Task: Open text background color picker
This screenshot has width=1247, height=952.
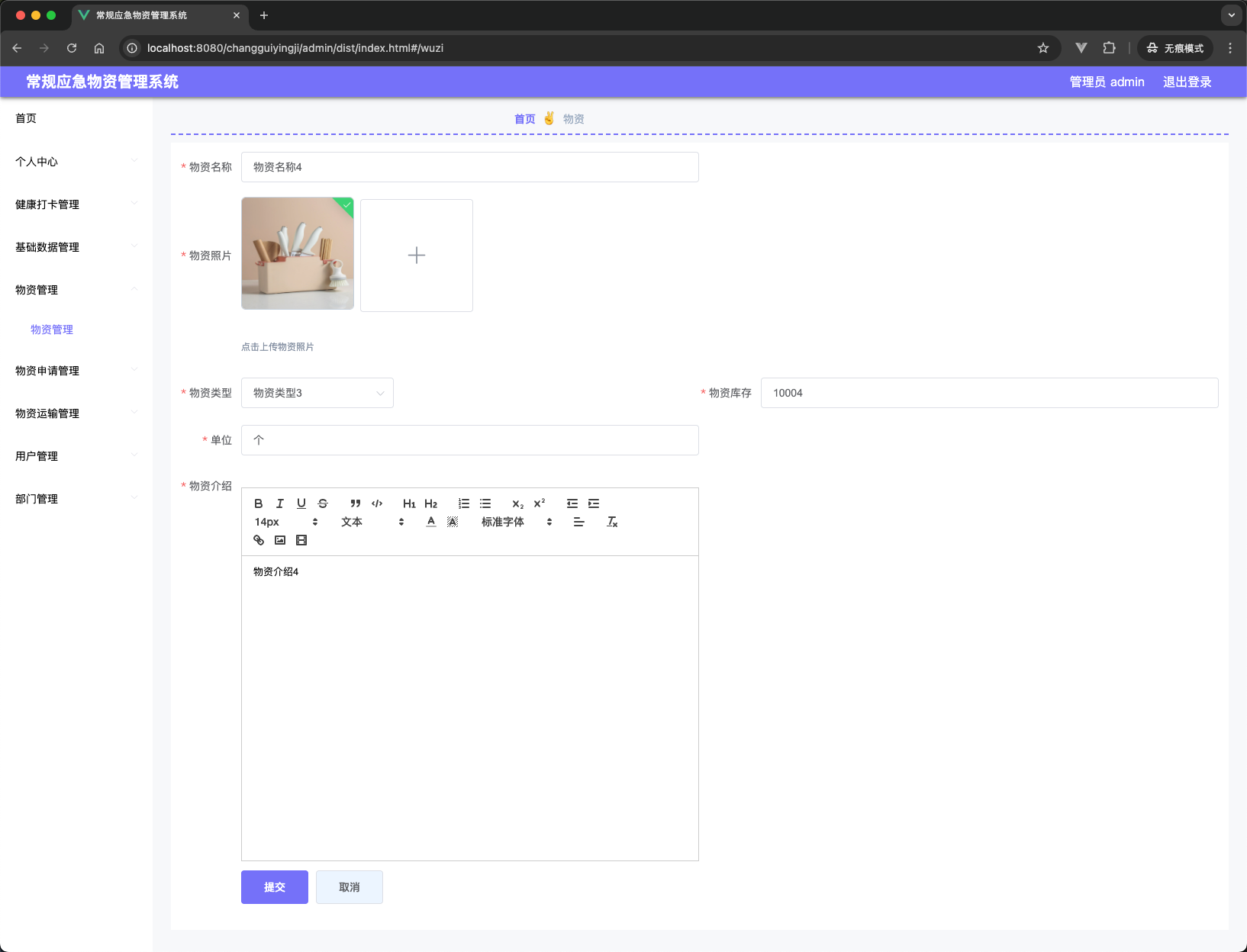Action: tap(453, 522)
